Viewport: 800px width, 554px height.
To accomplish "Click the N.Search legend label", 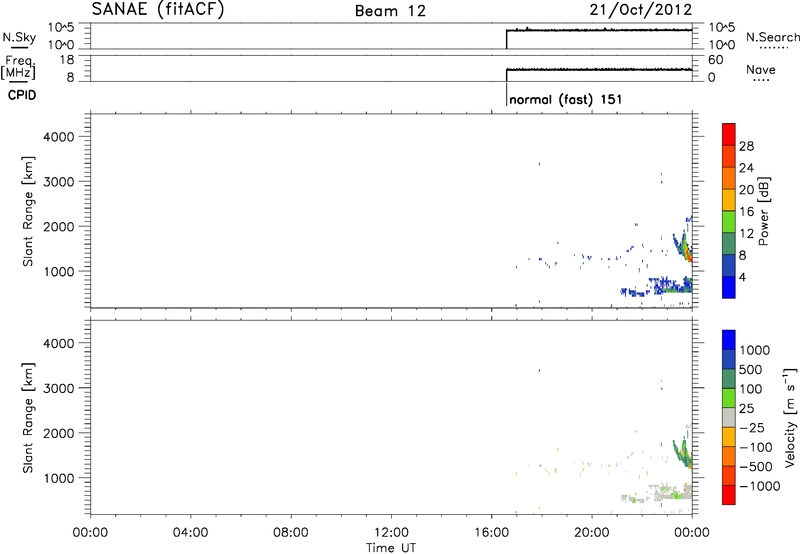I will [x=773, y=37].
